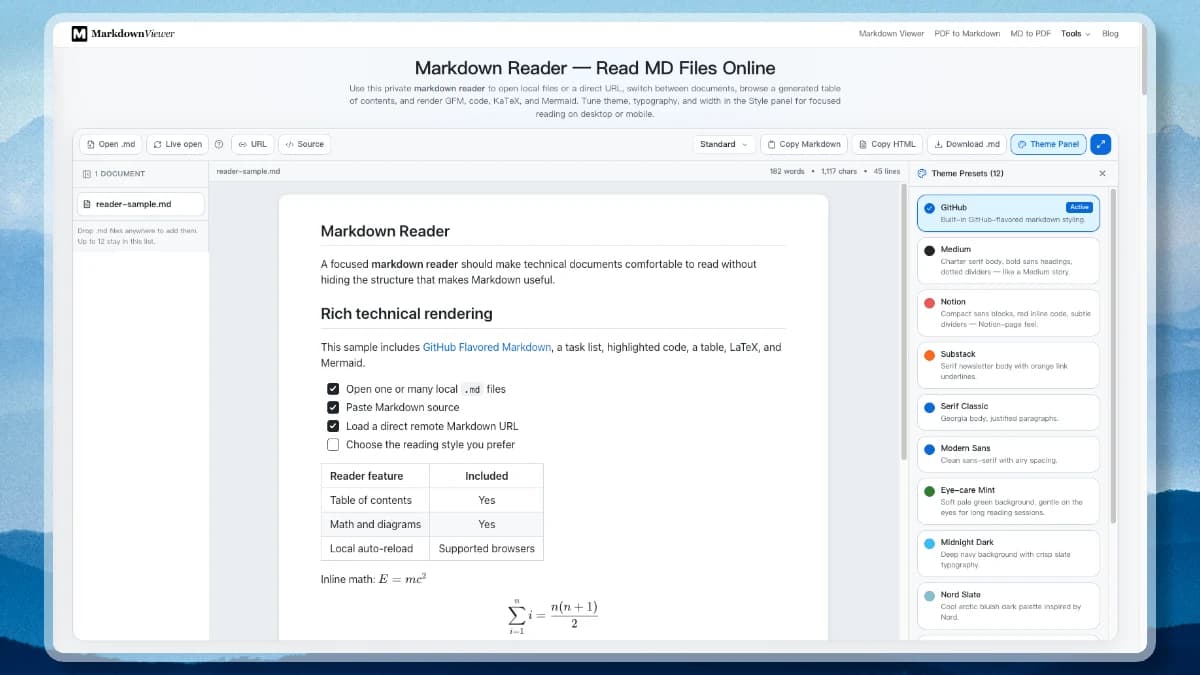Select the Substack theme's orange swatch

[x=930, y=355]
